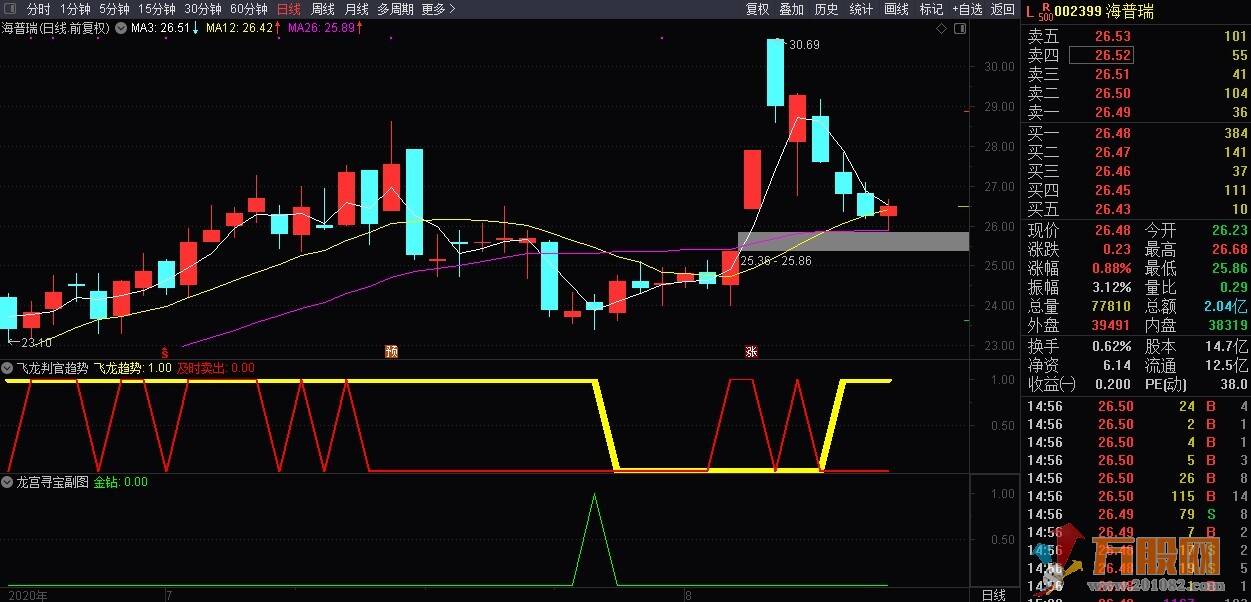1251x602 pixels.
Task: Click the 买一 bid price 26.48
Action: pyautogui.click(x=1112, y=133)
